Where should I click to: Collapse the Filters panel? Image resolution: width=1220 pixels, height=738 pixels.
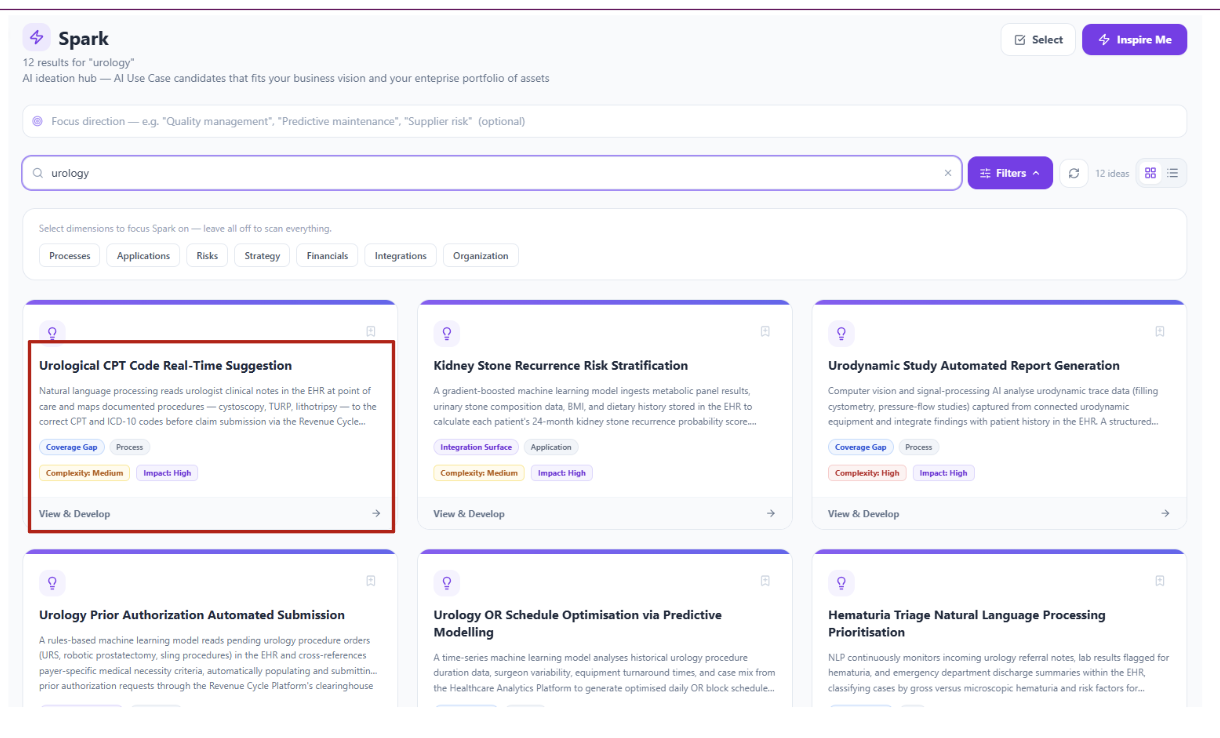coord(1010,173)
